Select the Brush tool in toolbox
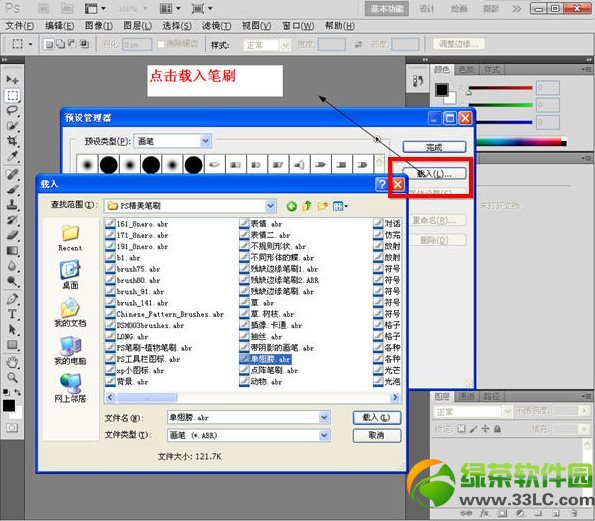 (x=12, y=189)
